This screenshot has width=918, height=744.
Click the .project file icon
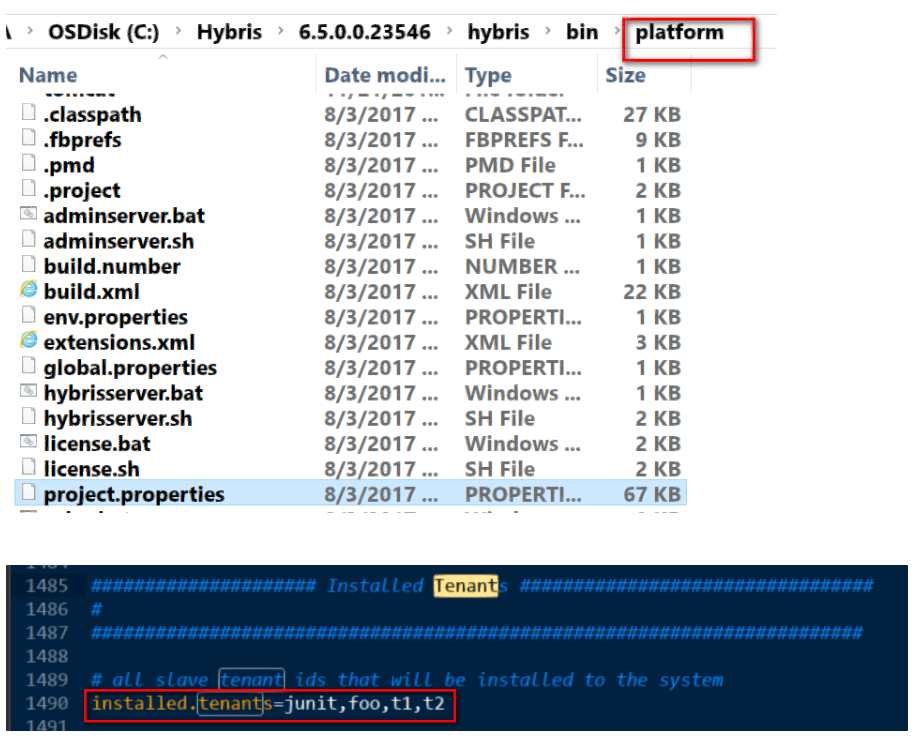[x=28, y=188]
